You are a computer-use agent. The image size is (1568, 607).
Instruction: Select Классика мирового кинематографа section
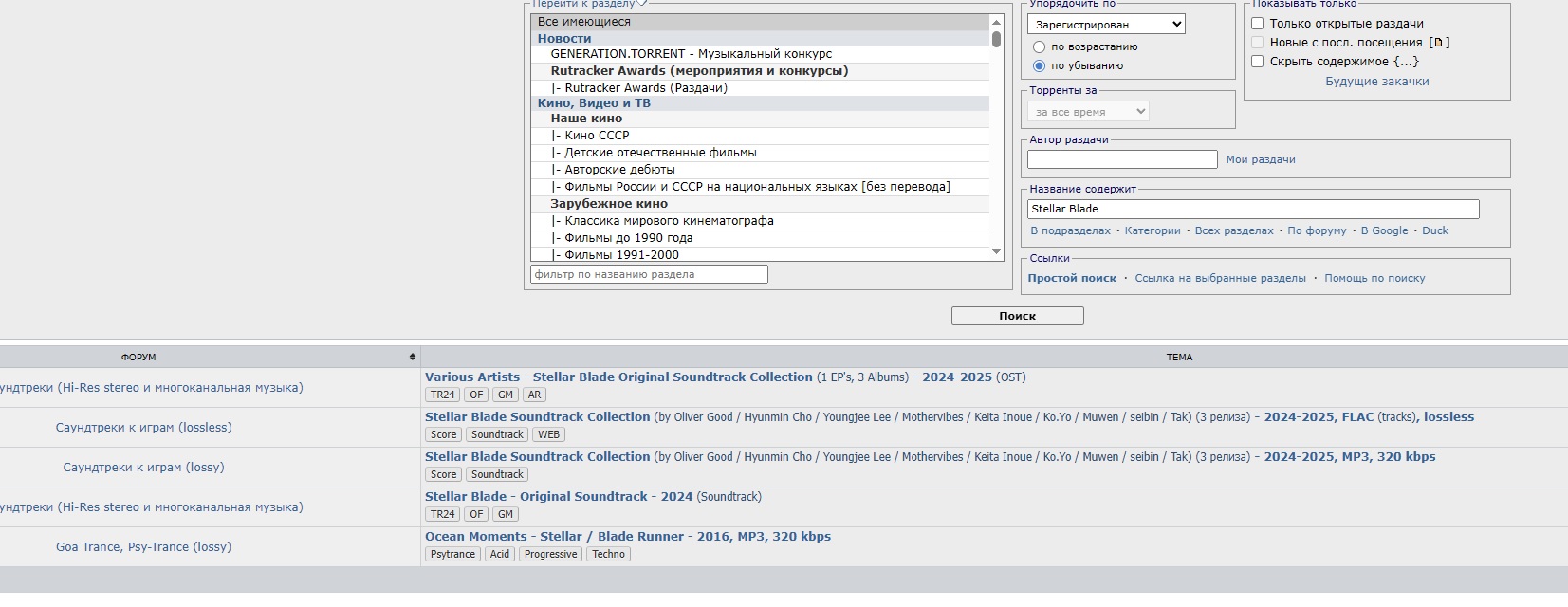click(760, 221)
